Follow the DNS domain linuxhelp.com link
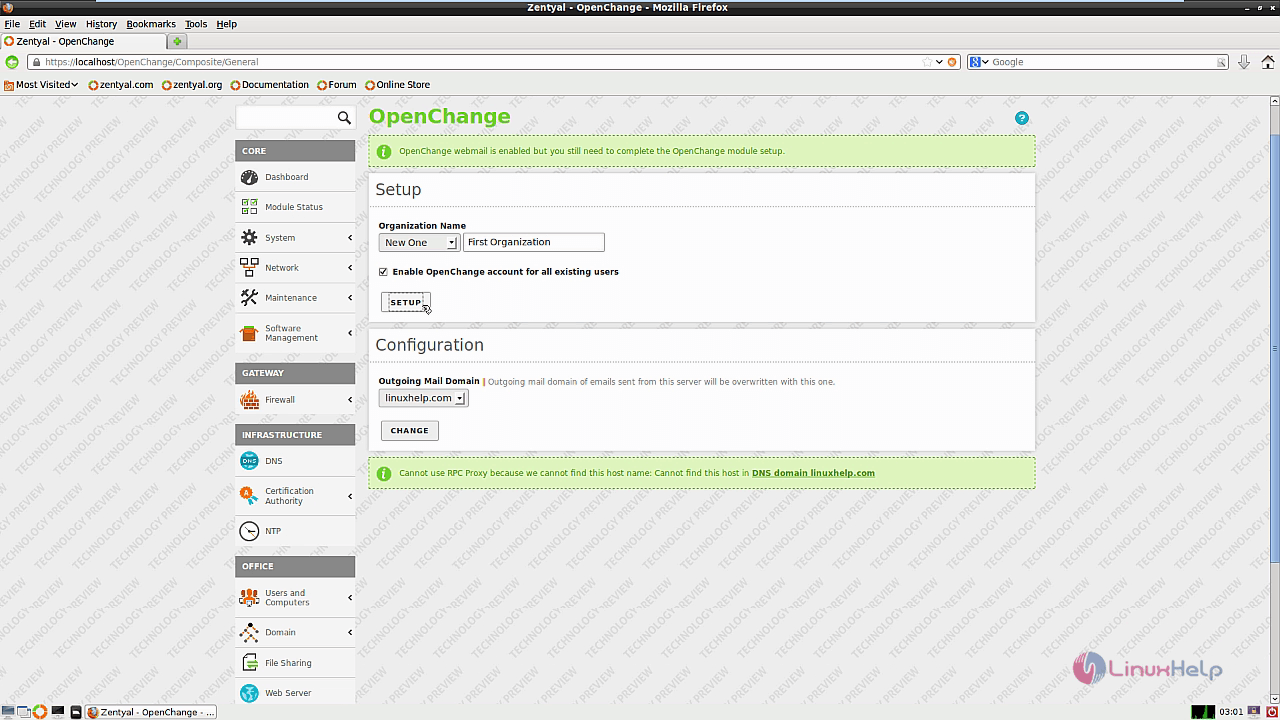 point(813,473)
